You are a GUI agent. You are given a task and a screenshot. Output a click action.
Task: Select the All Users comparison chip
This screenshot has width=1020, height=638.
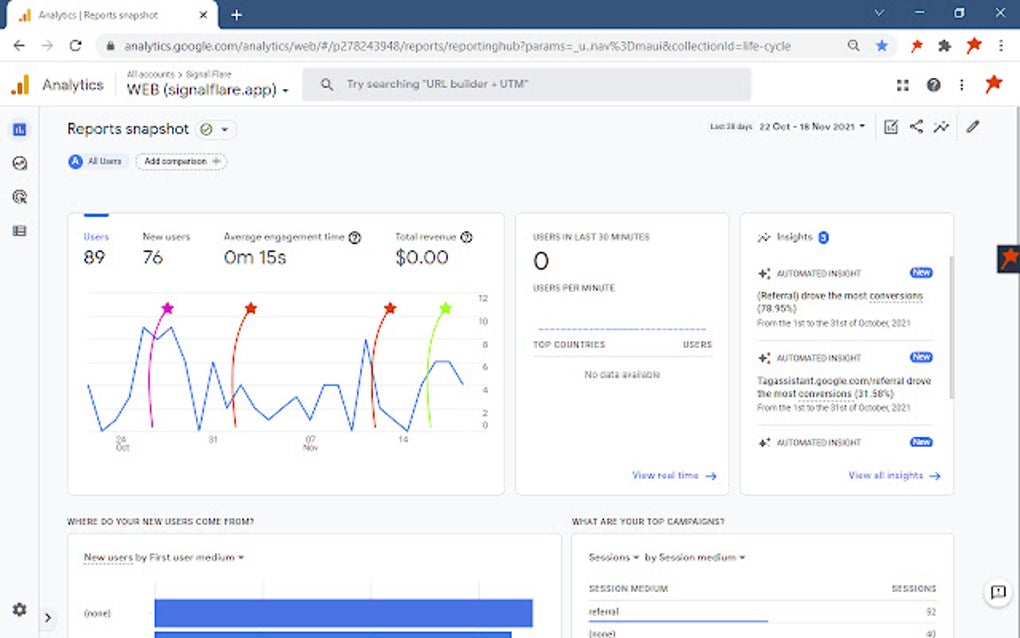pos(96,161)
